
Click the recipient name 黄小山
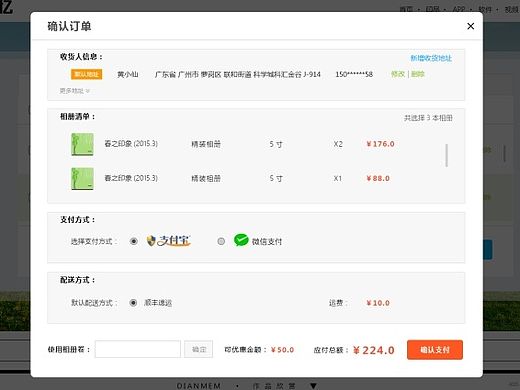point(128,74)
